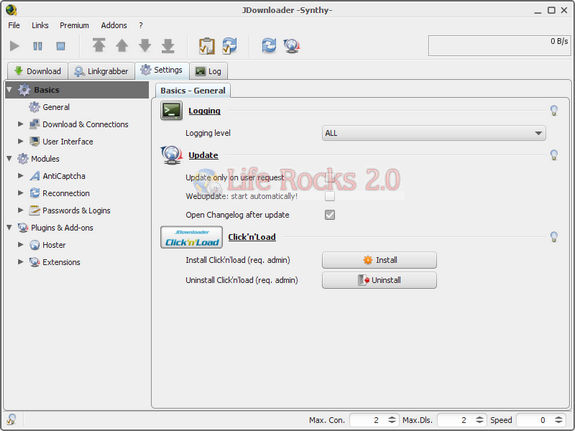Image resolution: width=575 pixels, height=431 pixels.
Task: Select General in settings tree
Action: pyautogui.click(x=50, y=107)
